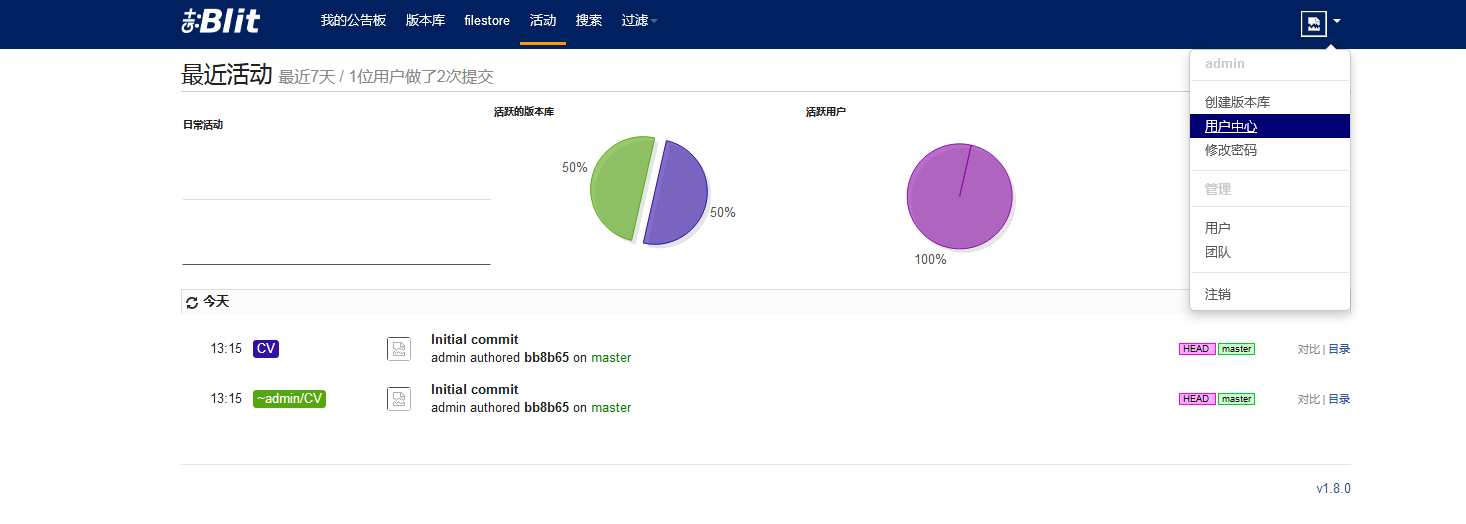Click the 最近活动 page heading
Viewport: 1466px width, 524px height.
[x=227, y=75]
